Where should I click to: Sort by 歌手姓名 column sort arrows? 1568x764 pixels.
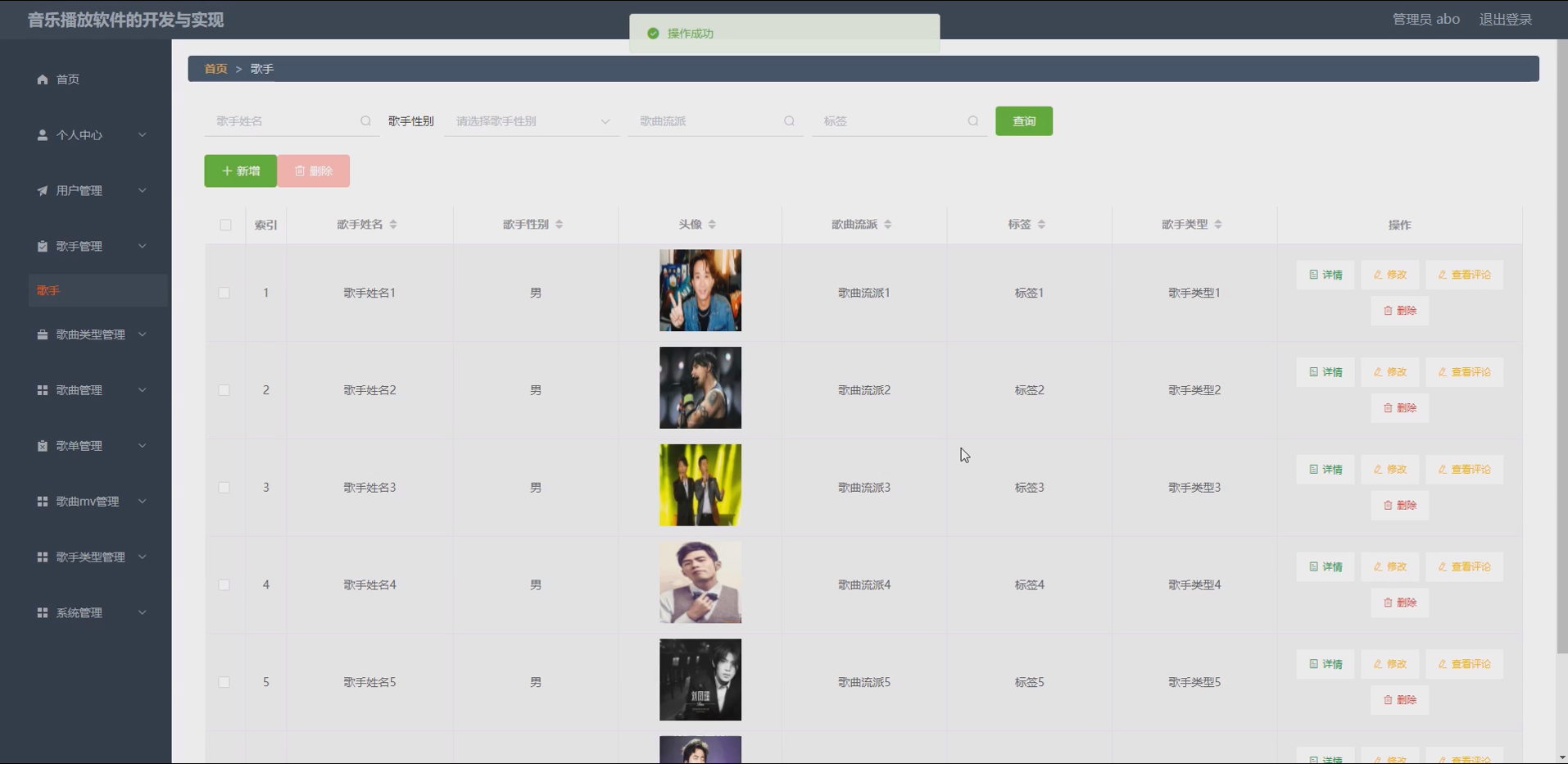click(x=393, y=225)
